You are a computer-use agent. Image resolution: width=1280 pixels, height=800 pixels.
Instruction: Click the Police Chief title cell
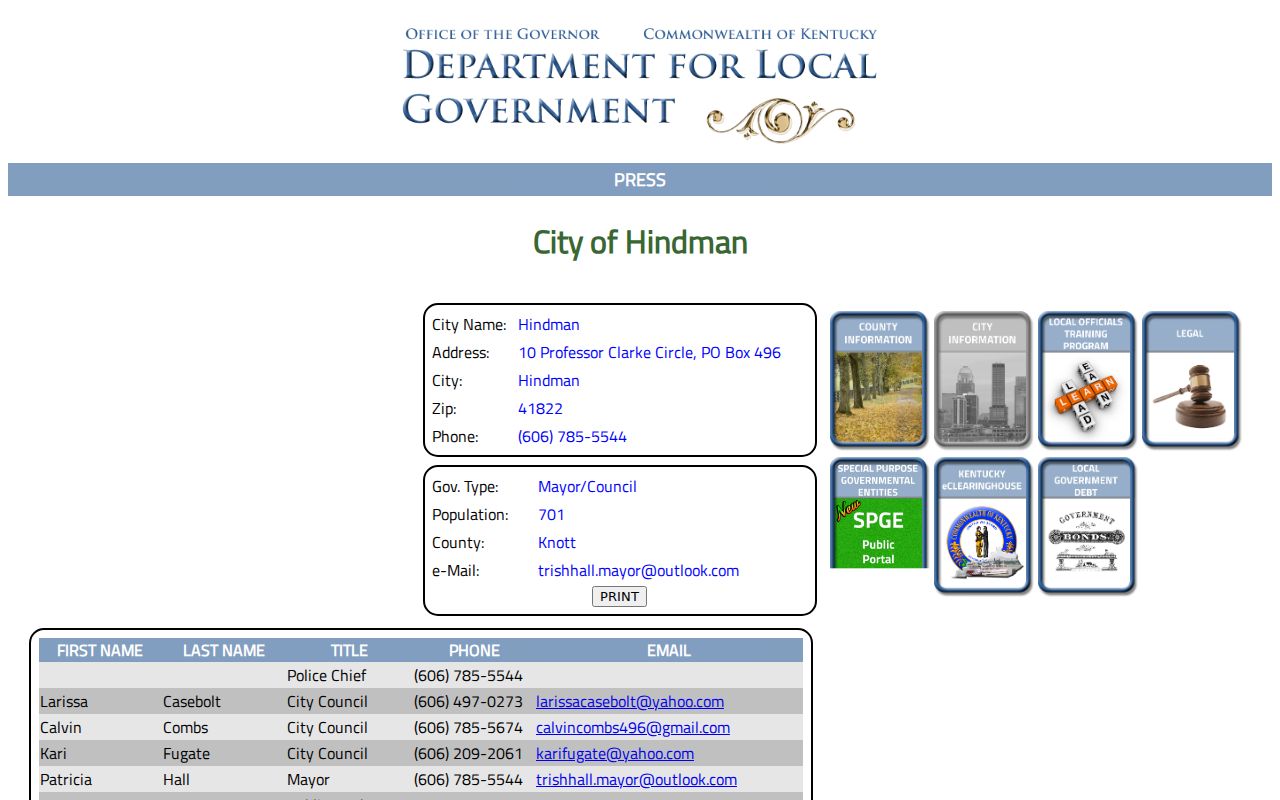[x=327, y=676]
